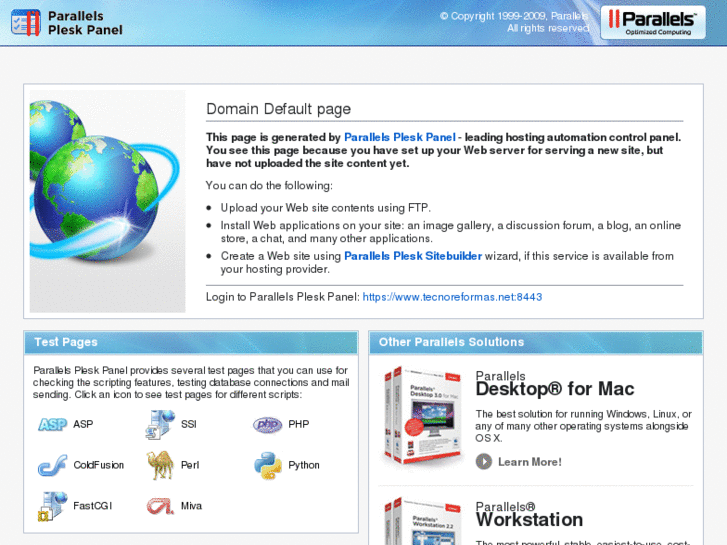Click the Parallels Plesk Panel logo icon

tap(26, 22)
